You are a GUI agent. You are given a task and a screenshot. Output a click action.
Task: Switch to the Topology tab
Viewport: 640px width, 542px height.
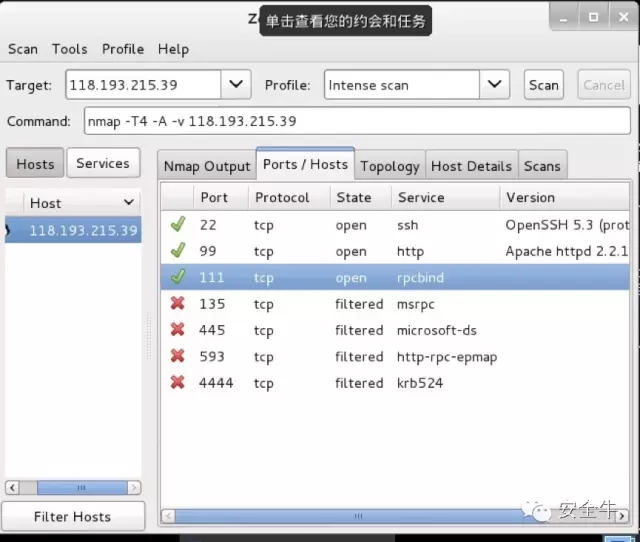pyautogui.click(x=390, y=166)
